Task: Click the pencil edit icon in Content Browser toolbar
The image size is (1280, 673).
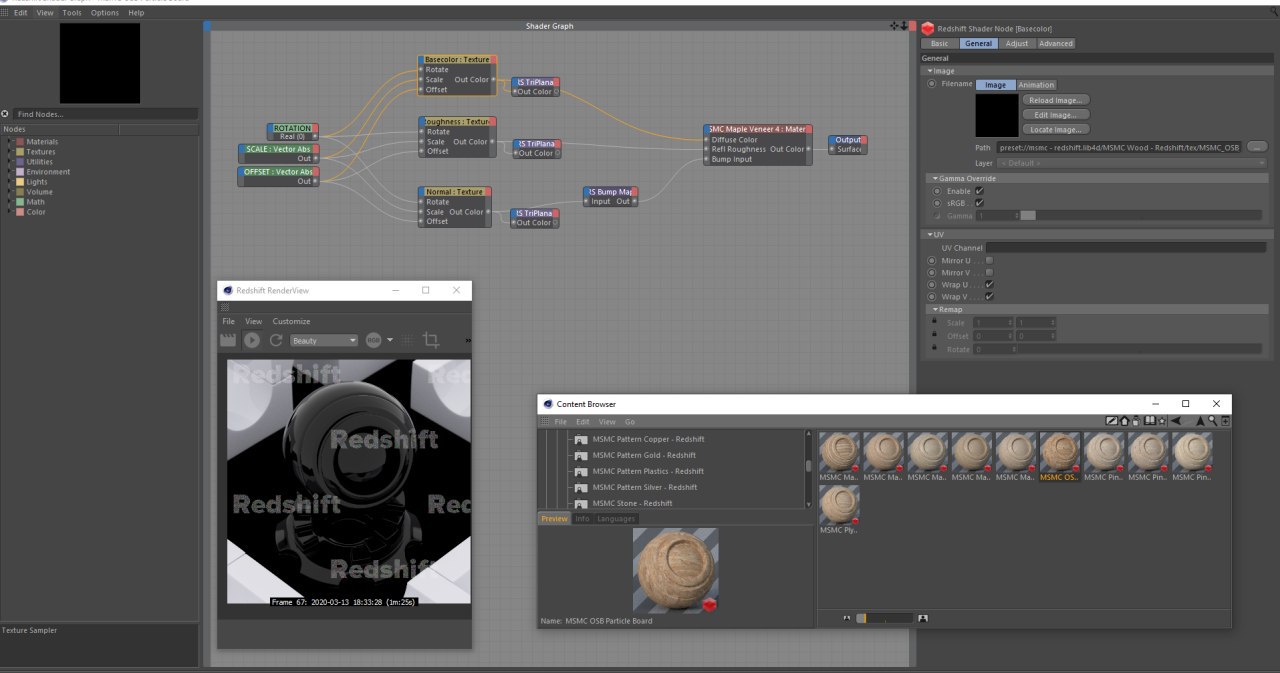Action: coord(1111,421)
